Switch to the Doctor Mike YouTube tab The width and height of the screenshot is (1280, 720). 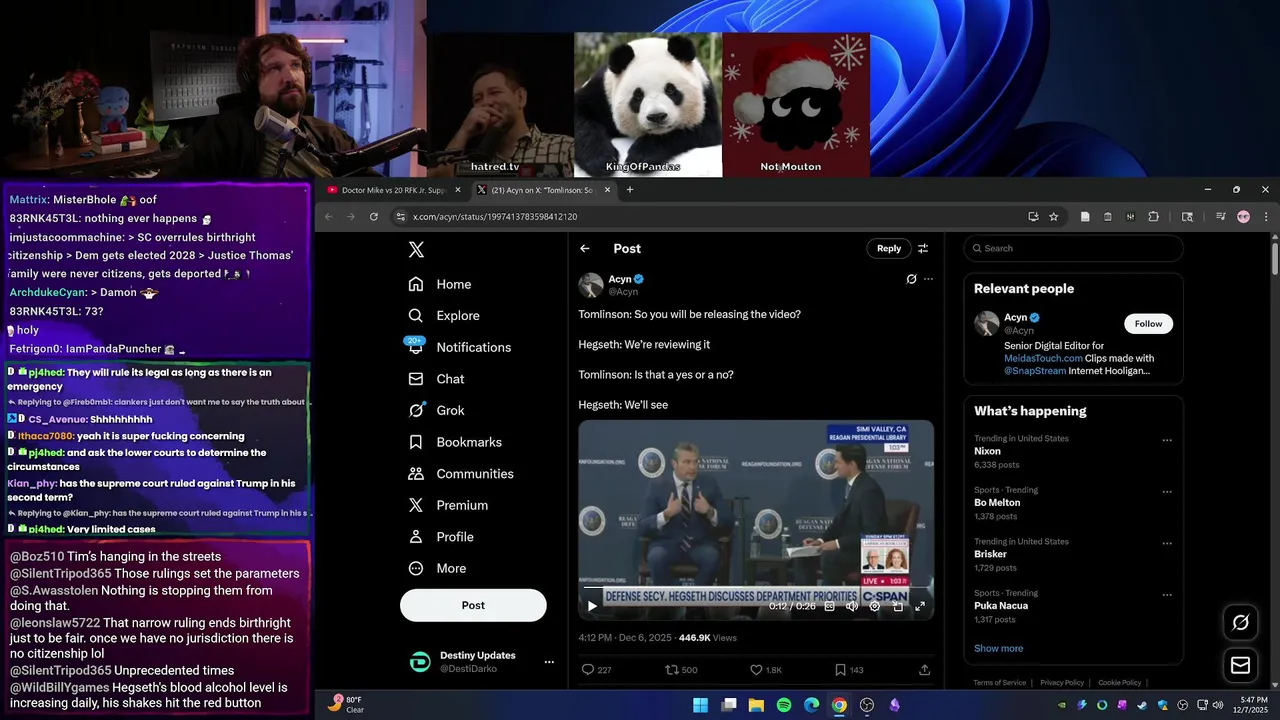point(392,190)
